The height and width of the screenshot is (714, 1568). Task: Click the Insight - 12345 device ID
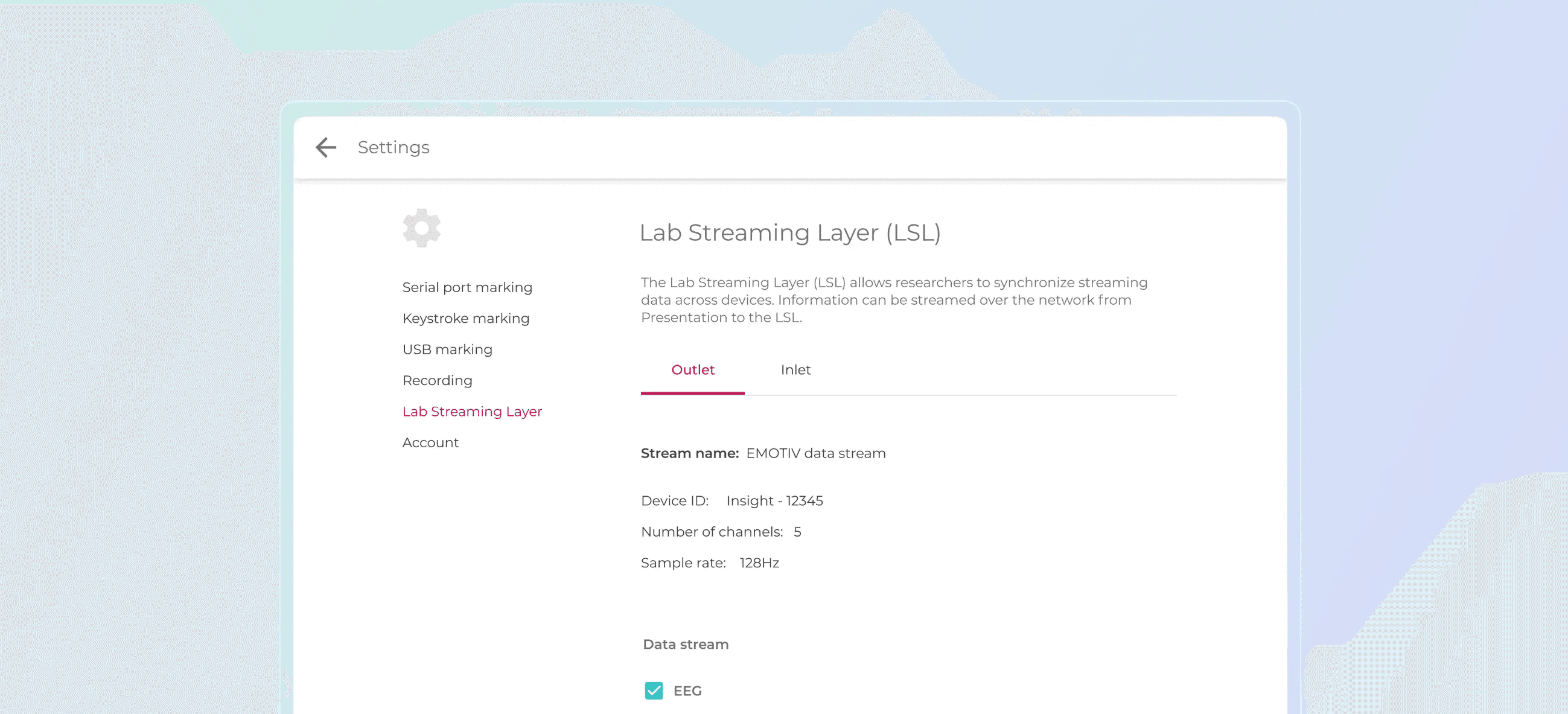coord(774,501)
